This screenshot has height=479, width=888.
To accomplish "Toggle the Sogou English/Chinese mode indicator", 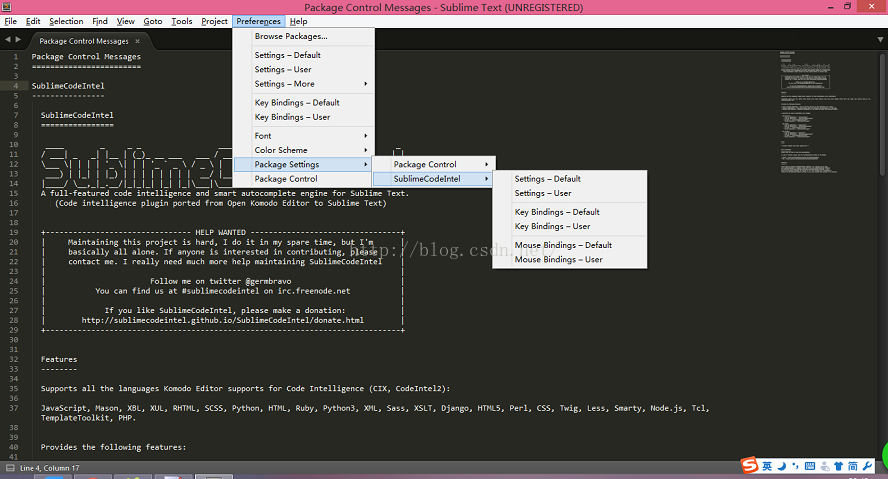I will (767, 466).
